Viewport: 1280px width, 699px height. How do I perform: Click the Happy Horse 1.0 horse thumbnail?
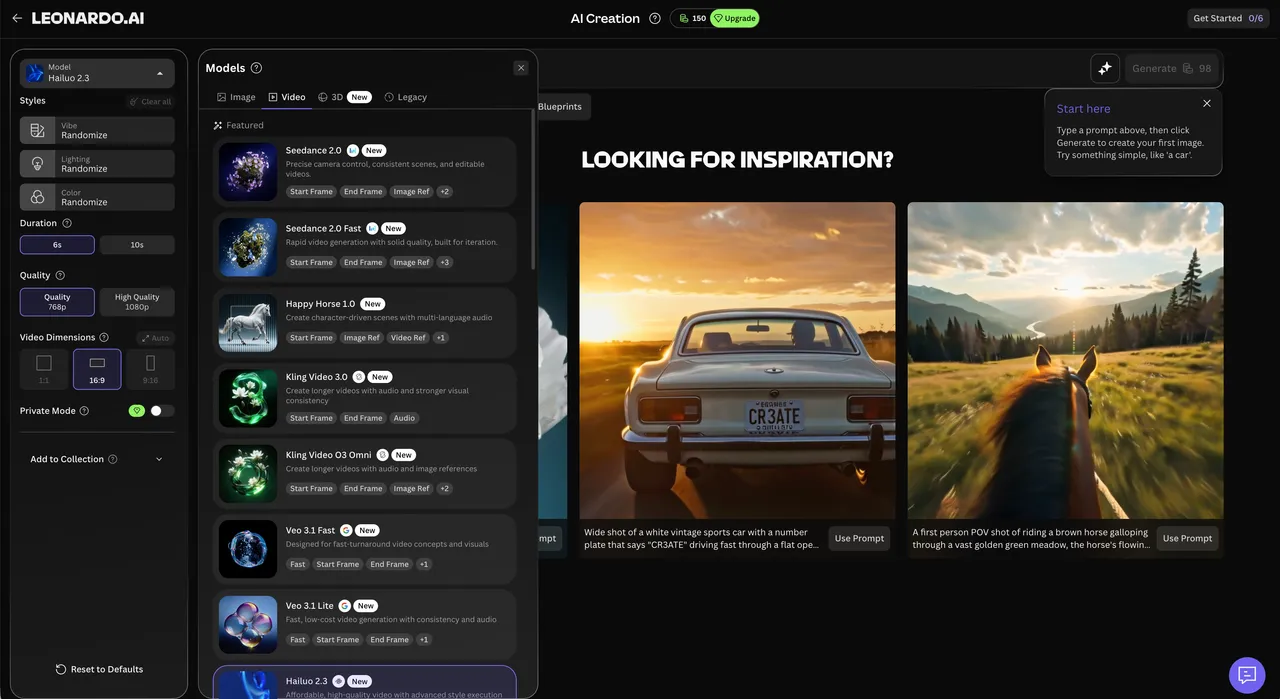point(248,323)
